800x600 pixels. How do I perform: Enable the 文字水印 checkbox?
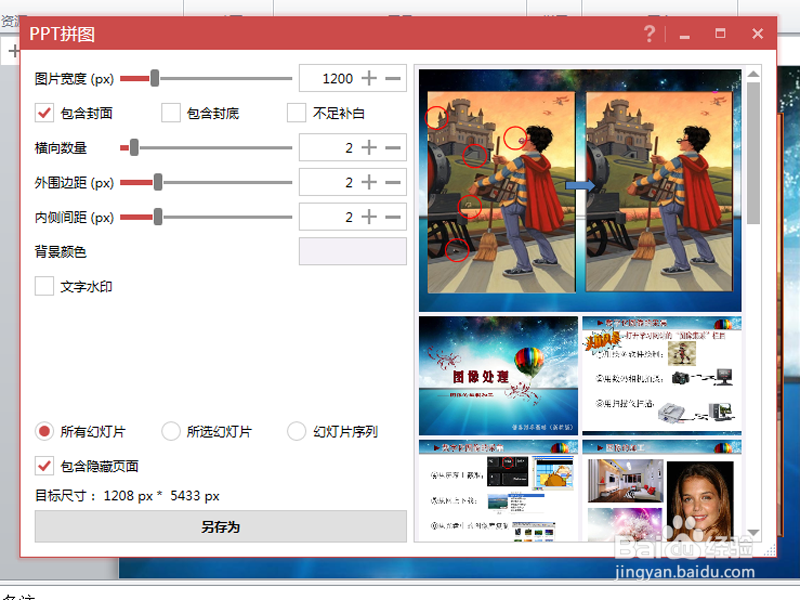44,286
